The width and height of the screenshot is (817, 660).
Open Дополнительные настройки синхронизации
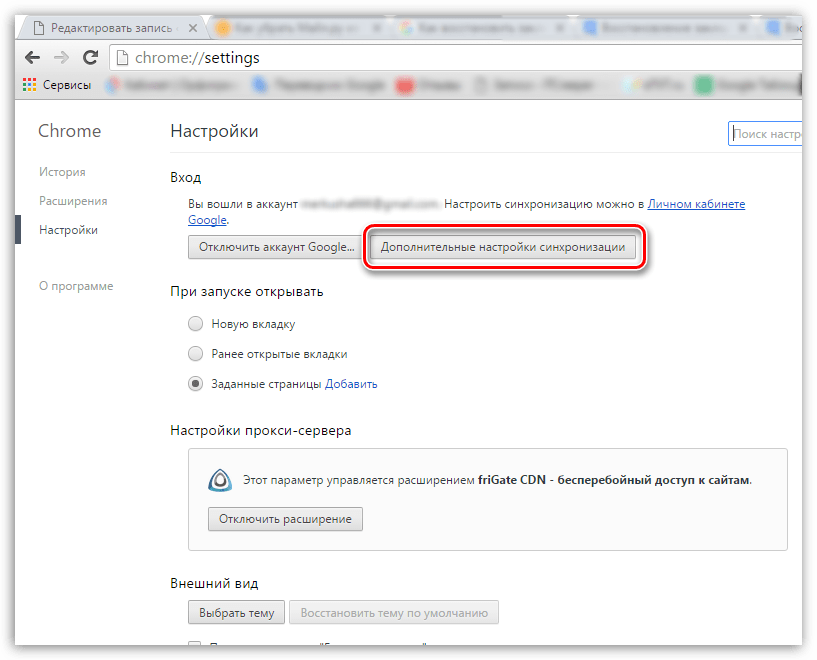tap(503, 247)
